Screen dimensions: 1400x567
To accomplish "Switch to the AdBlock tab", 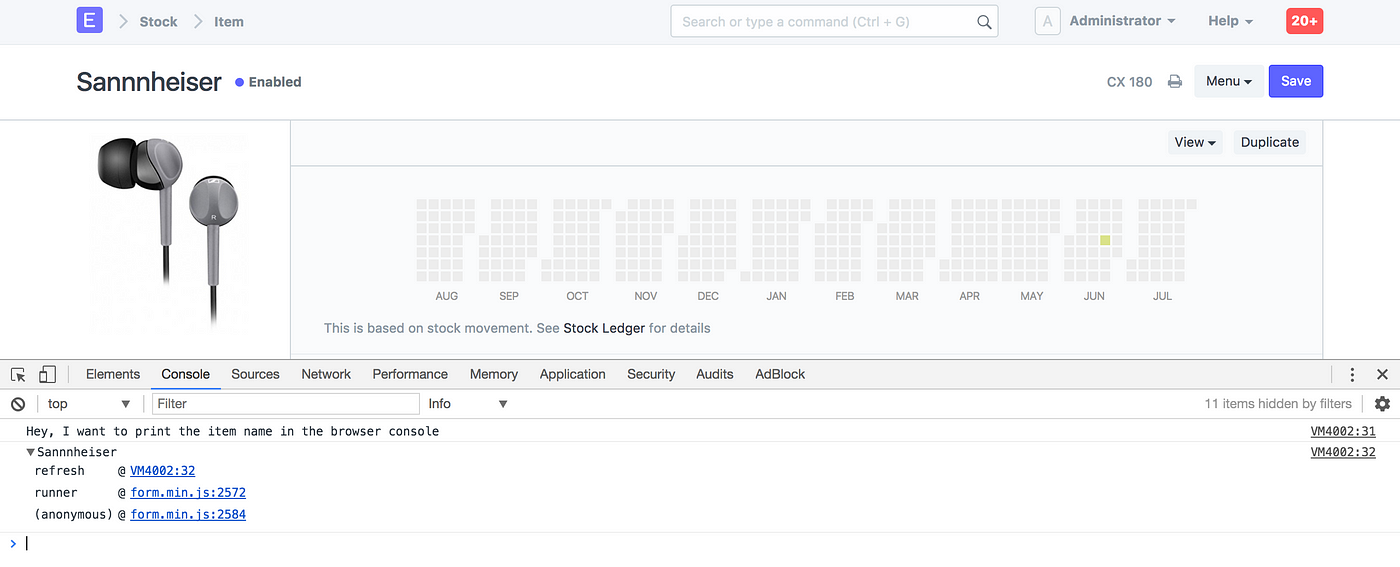I will [780, 374].
